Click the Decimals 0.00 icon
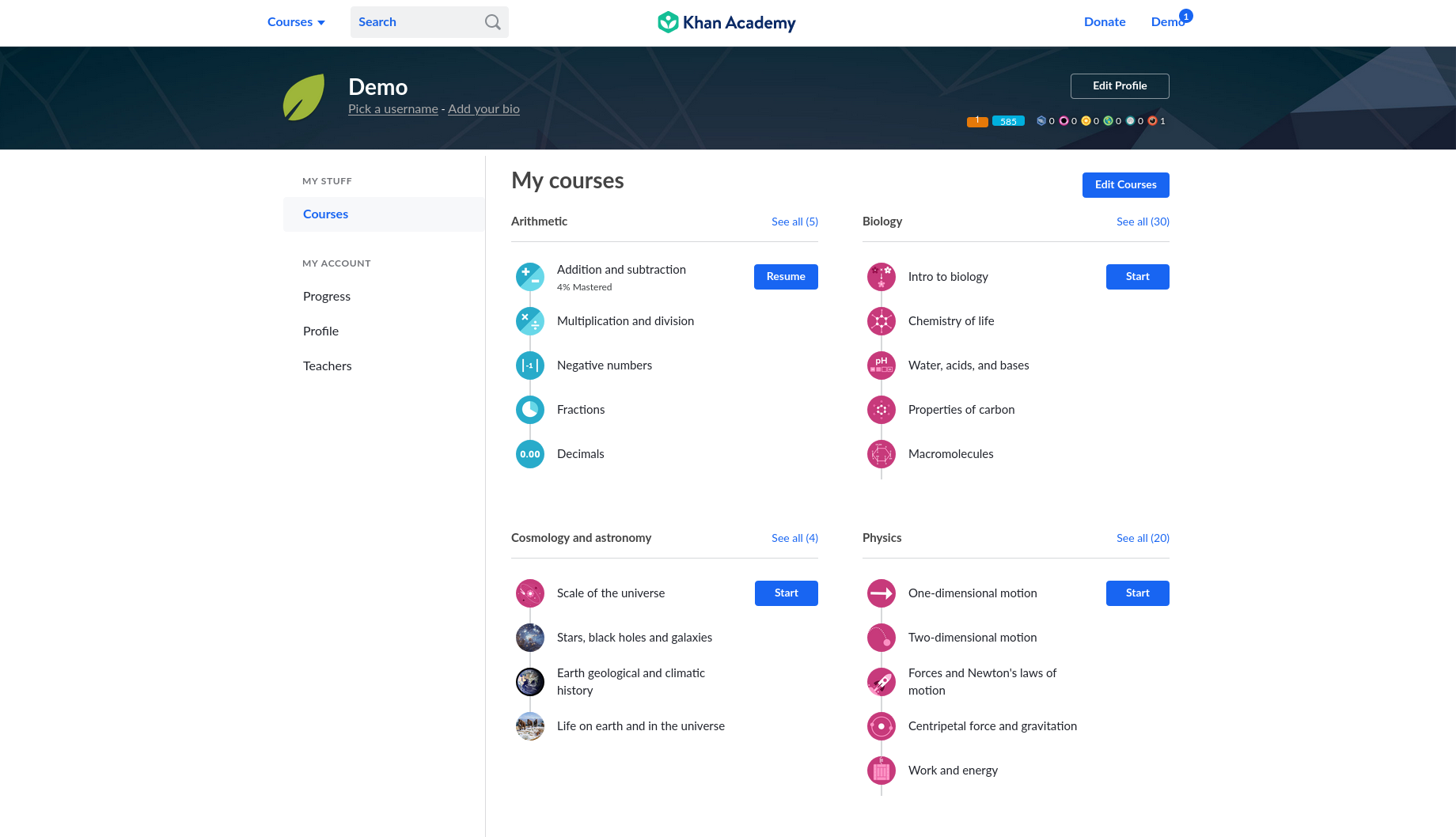The image size is (1456, 837). [x=529, y=454]
